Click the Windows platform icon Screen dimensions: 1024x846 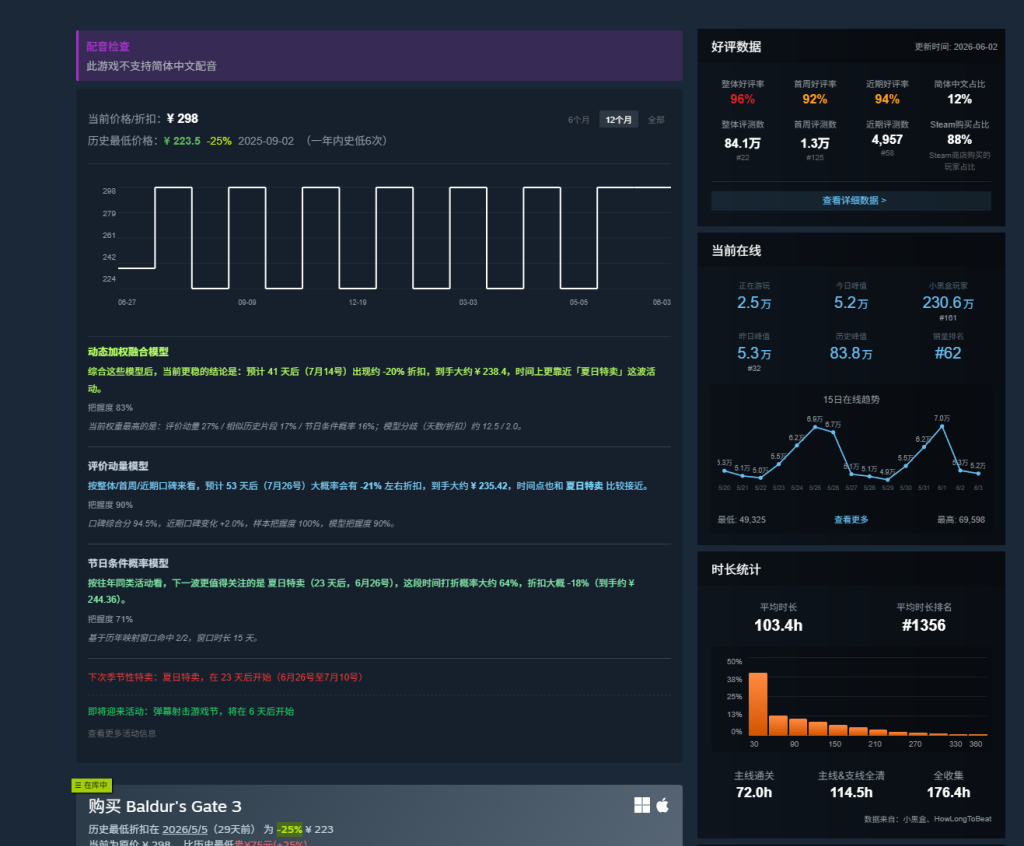642,805
